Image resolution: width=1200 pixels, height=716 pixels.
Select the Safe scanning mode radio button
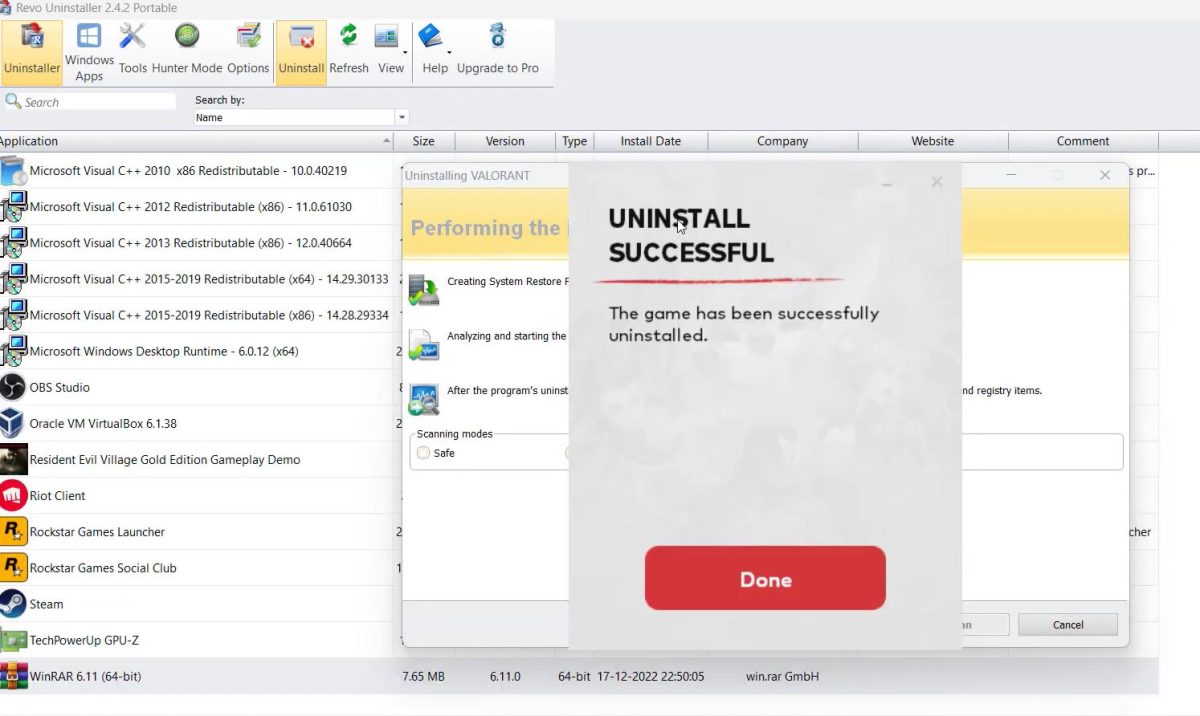(424, 453)
